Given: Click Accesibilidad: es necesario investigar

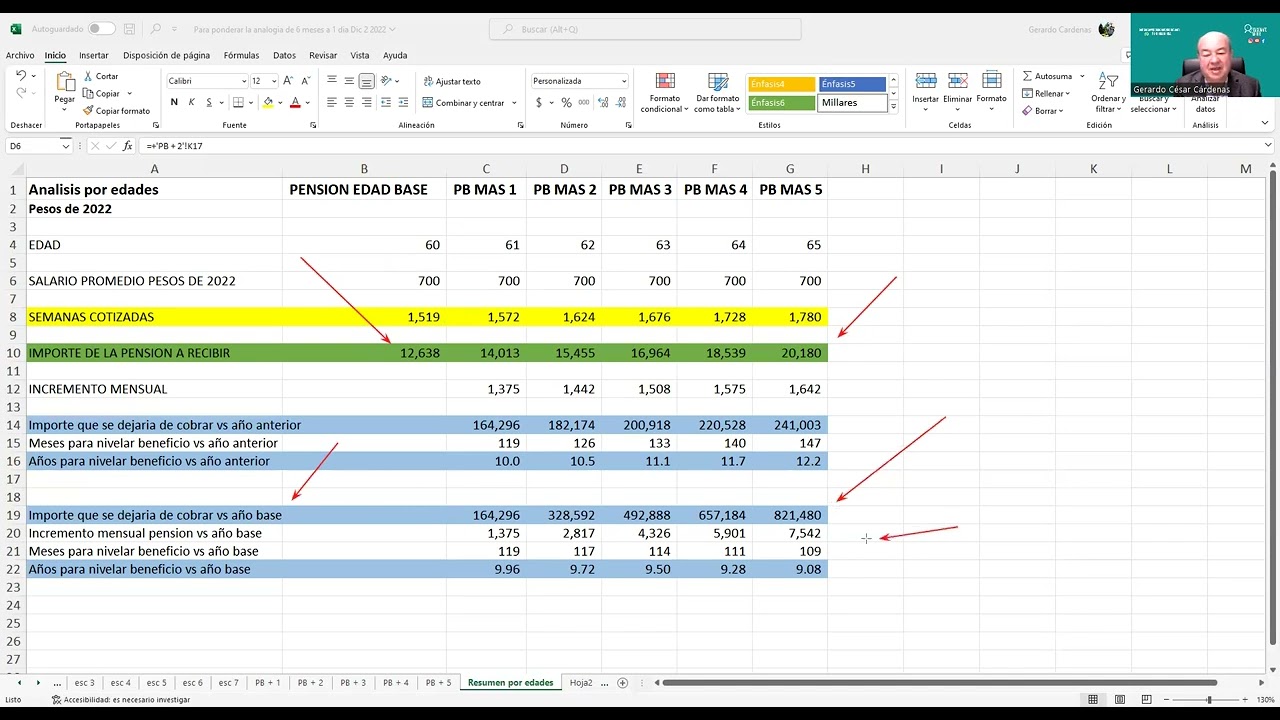Looking at the screenshot, I should click(120, 700).
